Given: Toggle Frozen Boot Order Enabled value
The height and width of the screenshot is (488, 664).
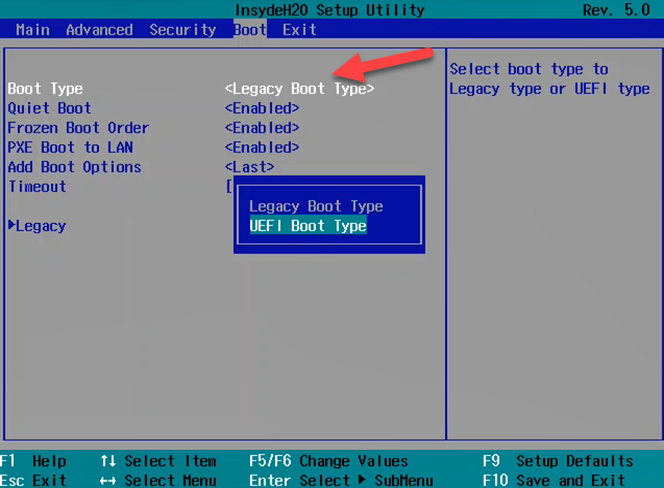Looking at the screenshot, I should click(x=262, y=128).
